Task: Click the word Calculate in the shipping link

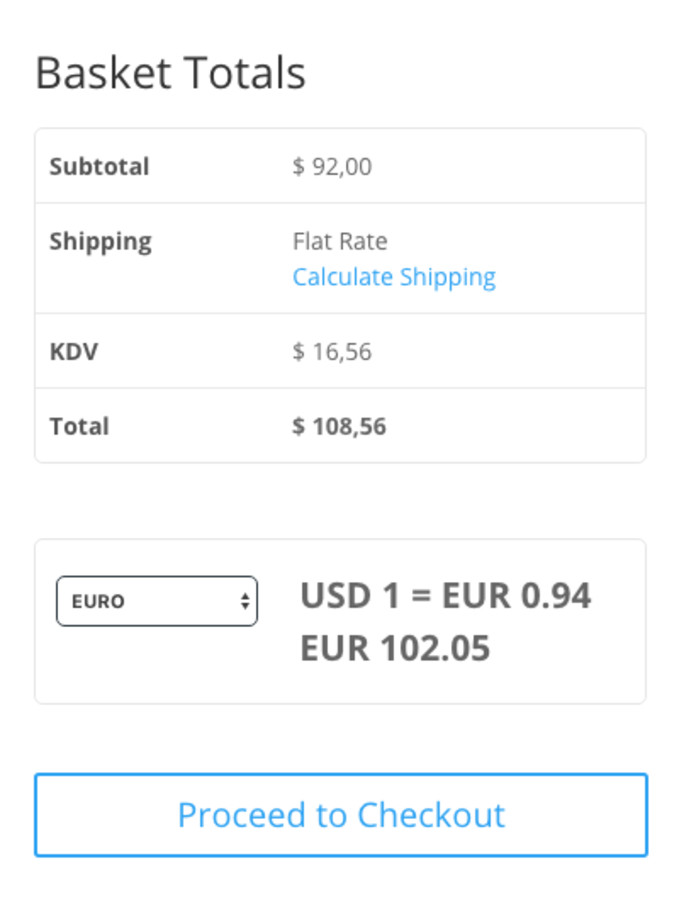Action: point(342,277)
